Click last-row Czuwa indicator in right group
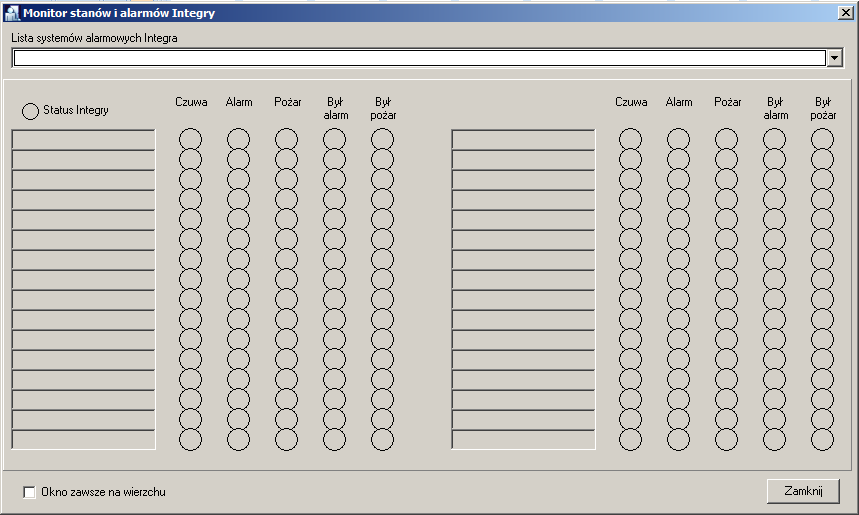The width and height of the screenshot is (859, 515). 631,439
